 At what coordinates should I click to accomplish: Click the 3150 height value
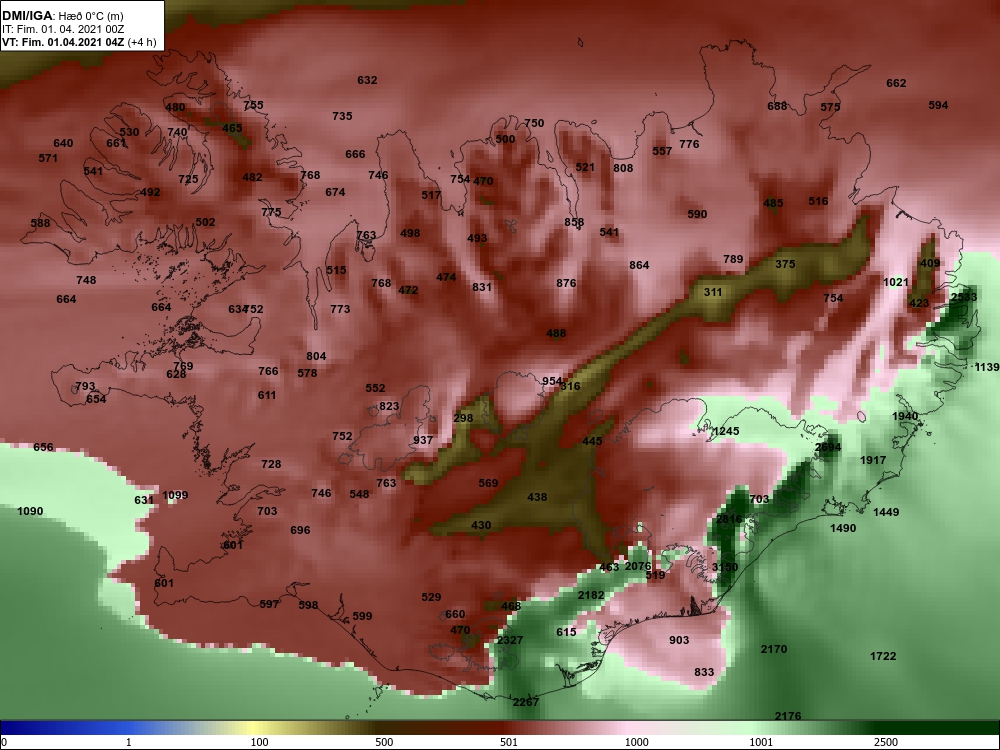click(724, 567)
